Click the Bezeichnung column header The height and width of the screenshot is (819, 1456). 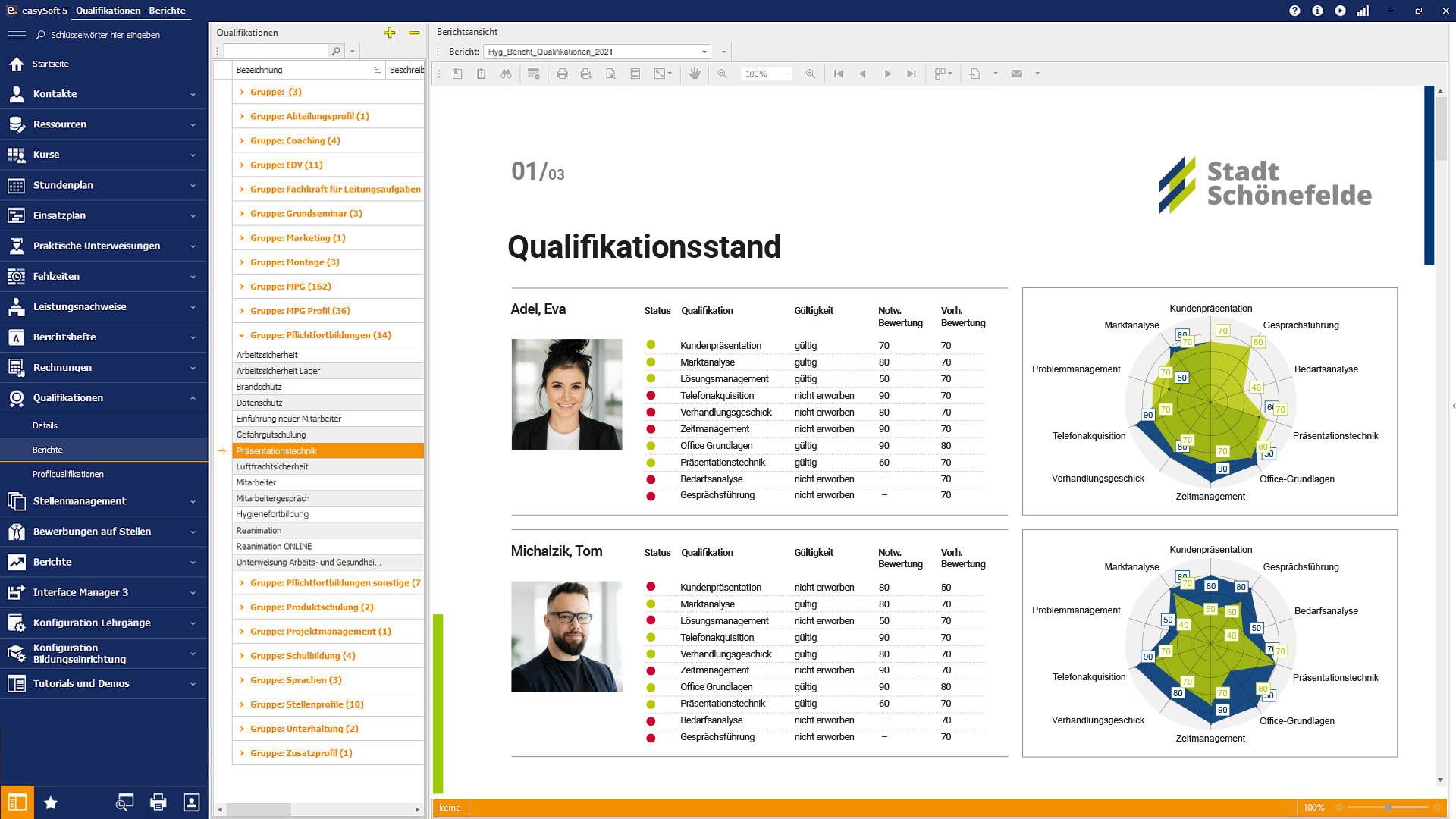(x=309, y=70)
